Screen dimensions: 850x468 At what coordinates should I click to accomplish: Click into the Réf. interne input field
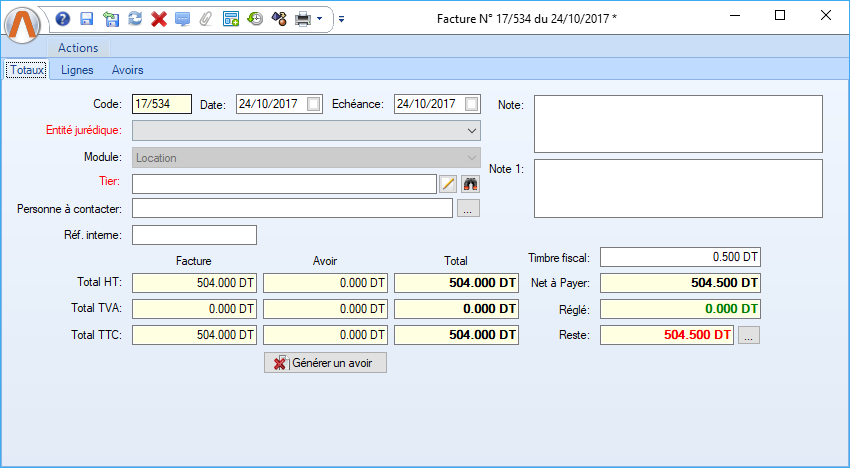pos(194,235)
